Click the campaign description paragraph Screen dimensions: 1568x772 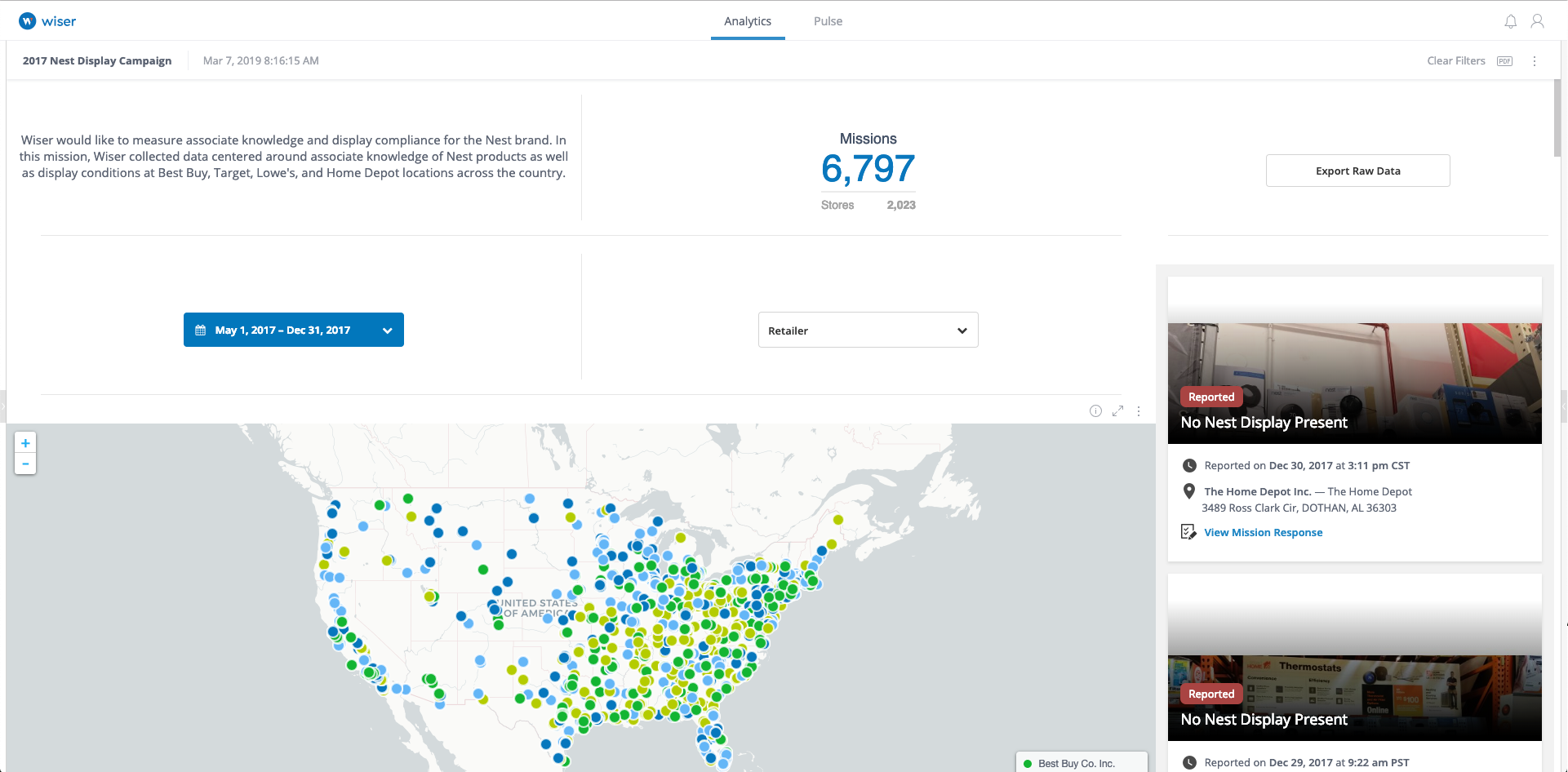coord(294,157)
